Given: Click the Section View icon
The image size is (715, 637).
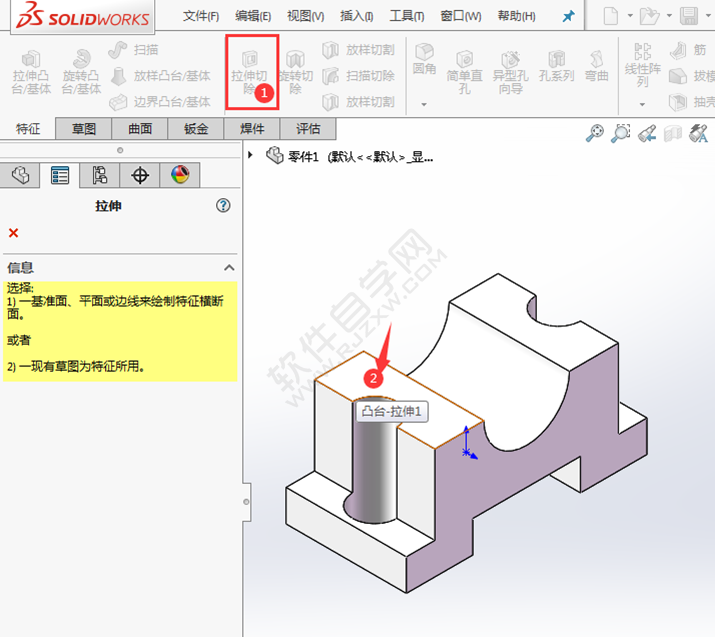Looking at the screenshot, I should [x=673, y=134].
